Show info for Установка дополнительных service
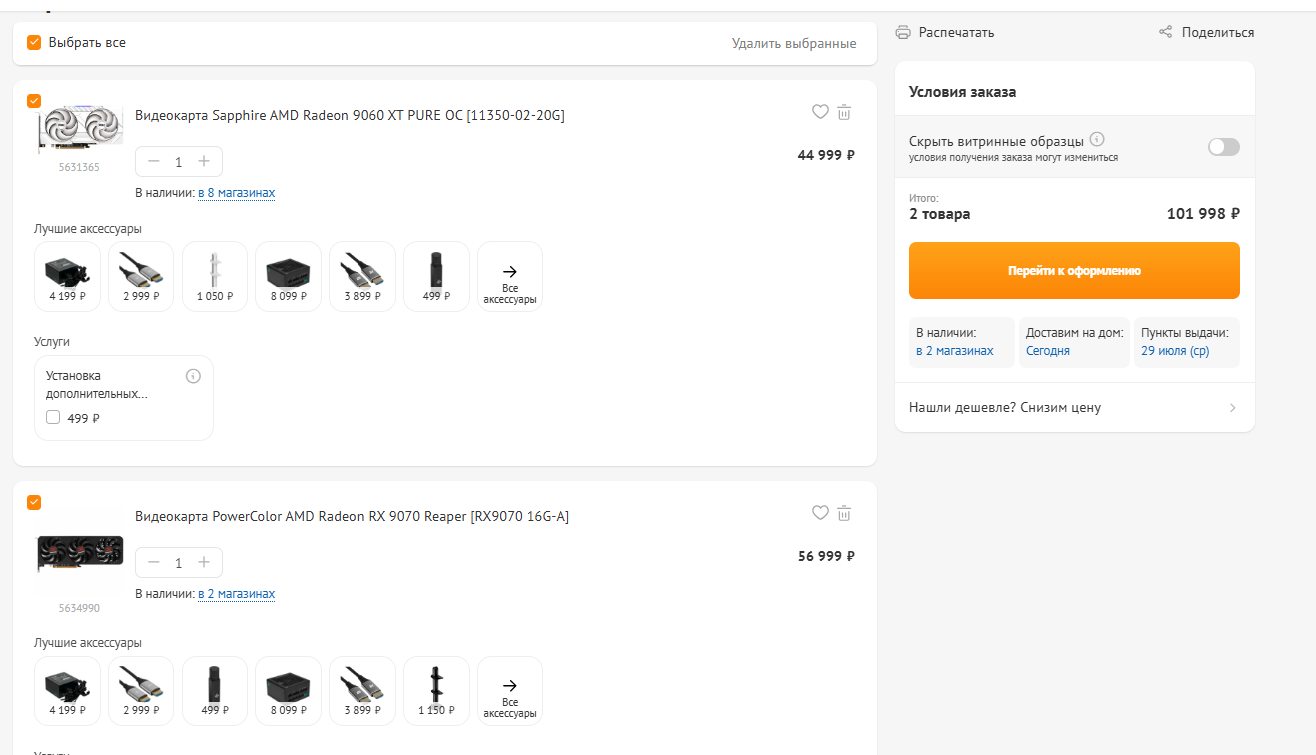1316x755 pixels. pos(194,376)
